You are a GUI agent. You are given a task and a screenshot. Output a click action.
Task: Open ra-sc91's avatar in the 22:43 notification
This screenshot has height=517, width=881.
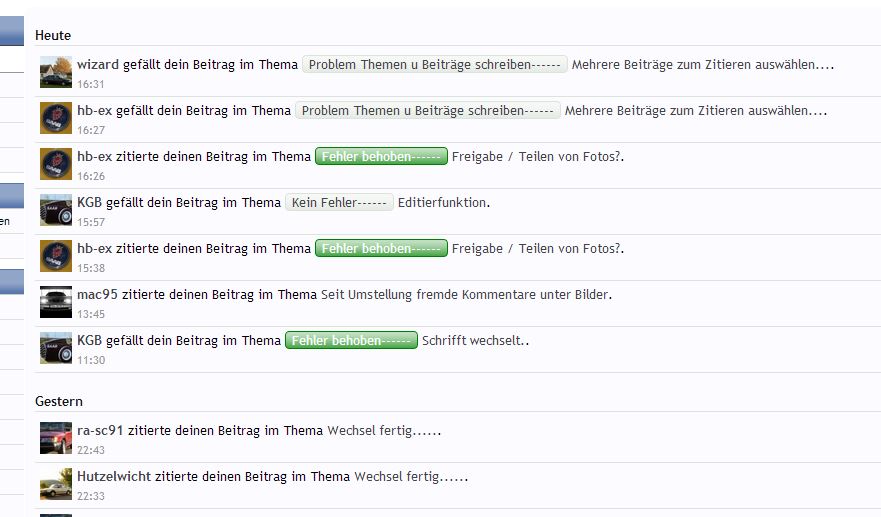(56, 438)
